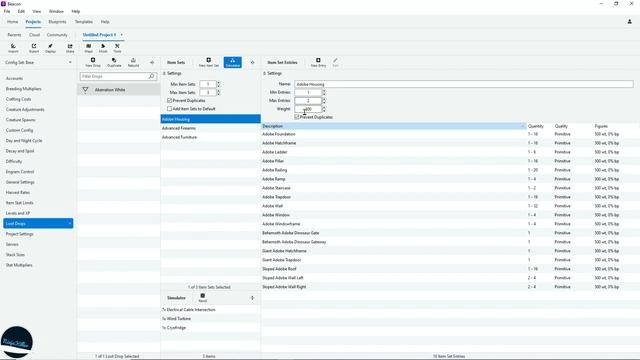640x360 pixels.
Task: Open the Untitled Project tab dropdown arrow
Action: tap(122, 35)
